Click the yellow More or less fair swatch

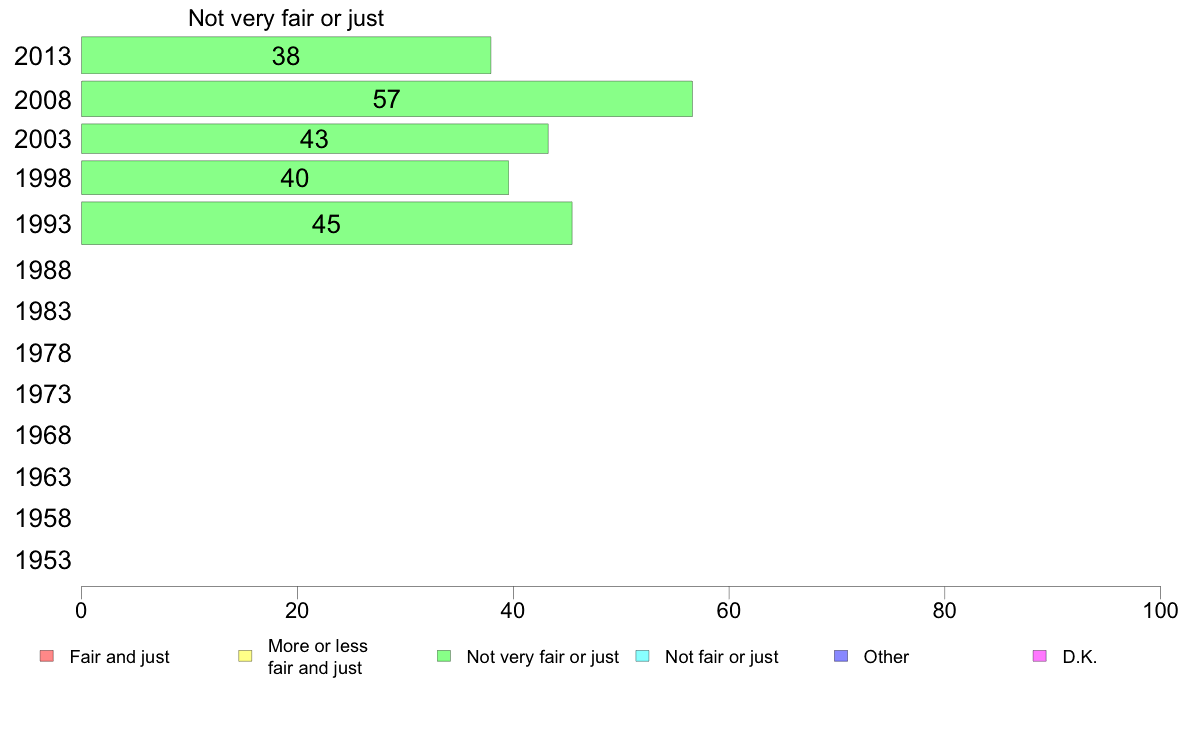[245, 656]
